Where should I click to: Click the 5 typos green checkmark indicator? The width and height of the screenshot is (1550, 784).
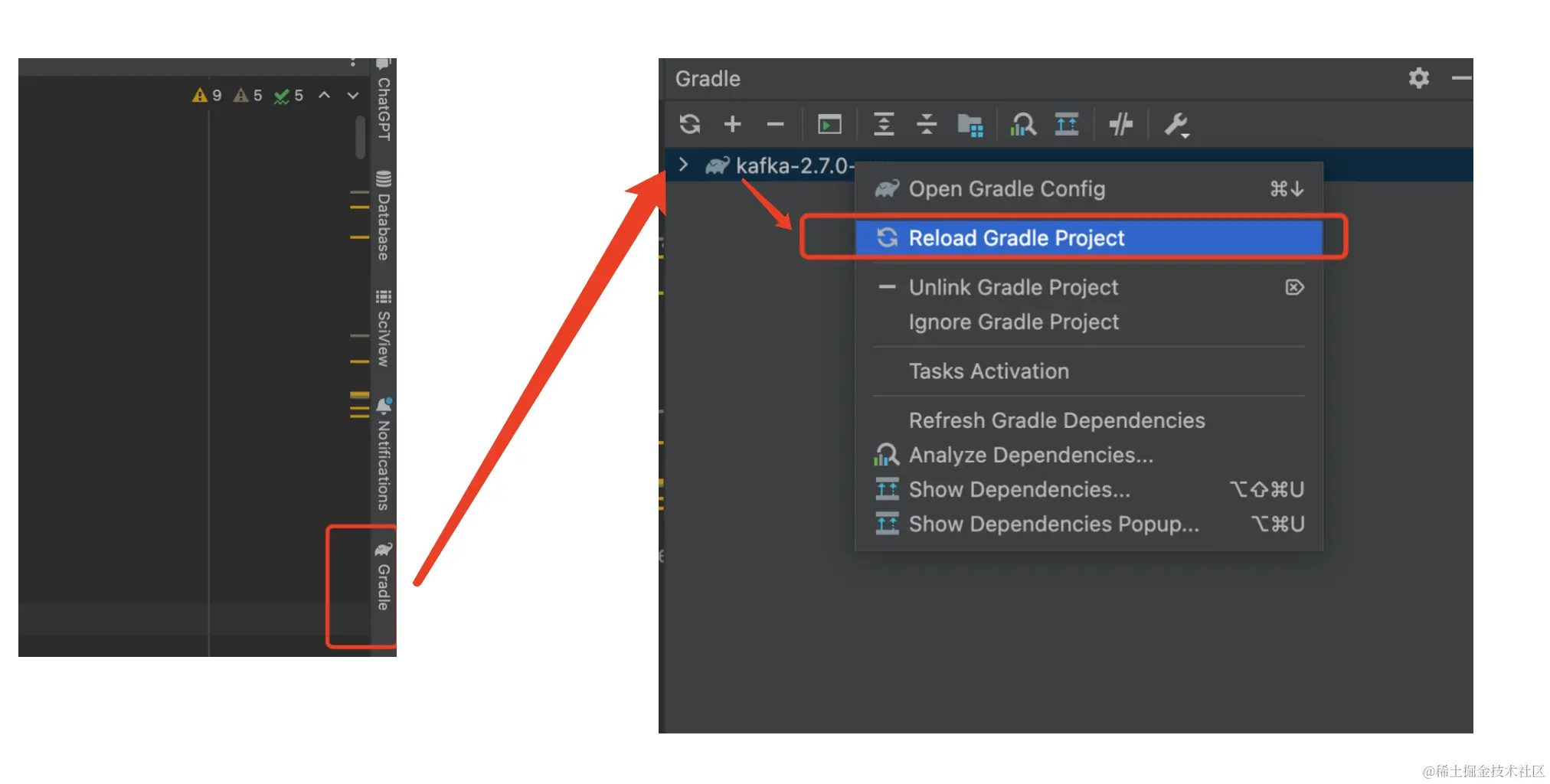pos(289,96)
